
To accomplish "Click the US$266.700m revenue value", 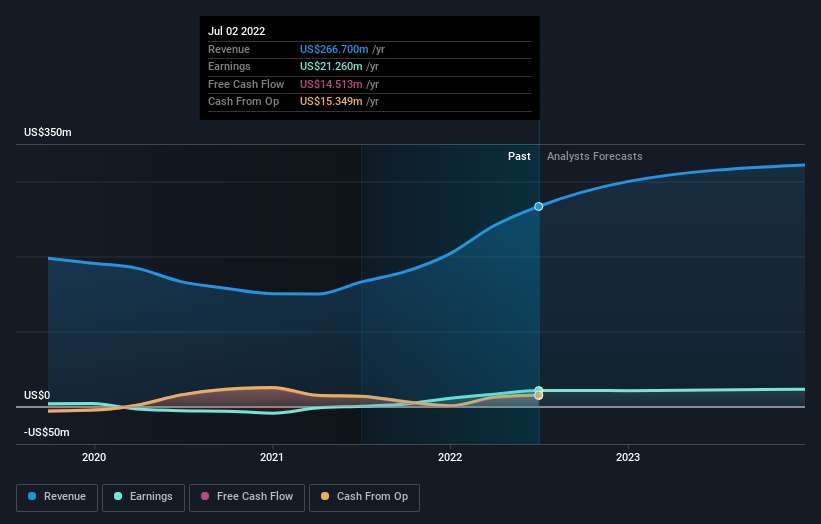I will tap(334, 49).
